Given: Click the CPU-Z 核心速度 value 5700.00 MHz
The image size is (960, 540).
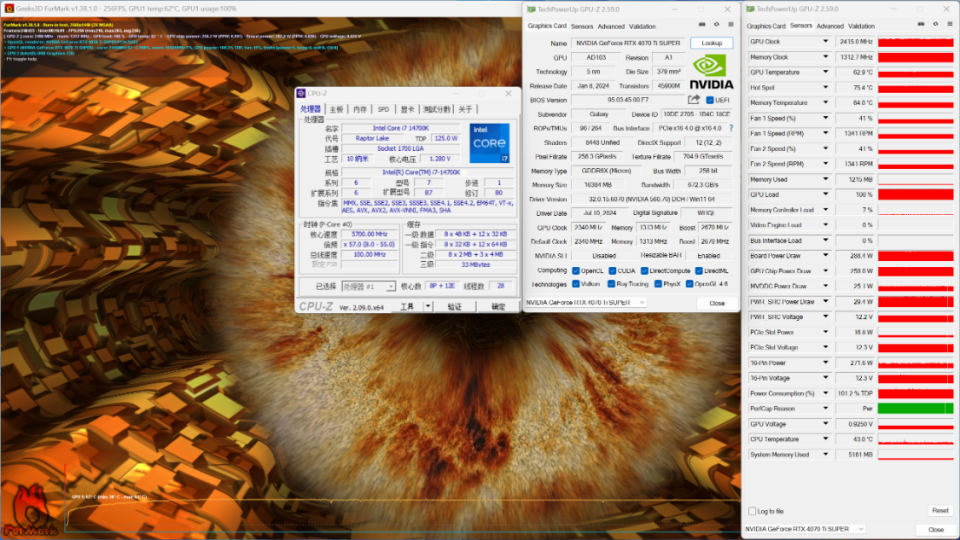Looking at the screenshot, I should [x=370, y=234].
